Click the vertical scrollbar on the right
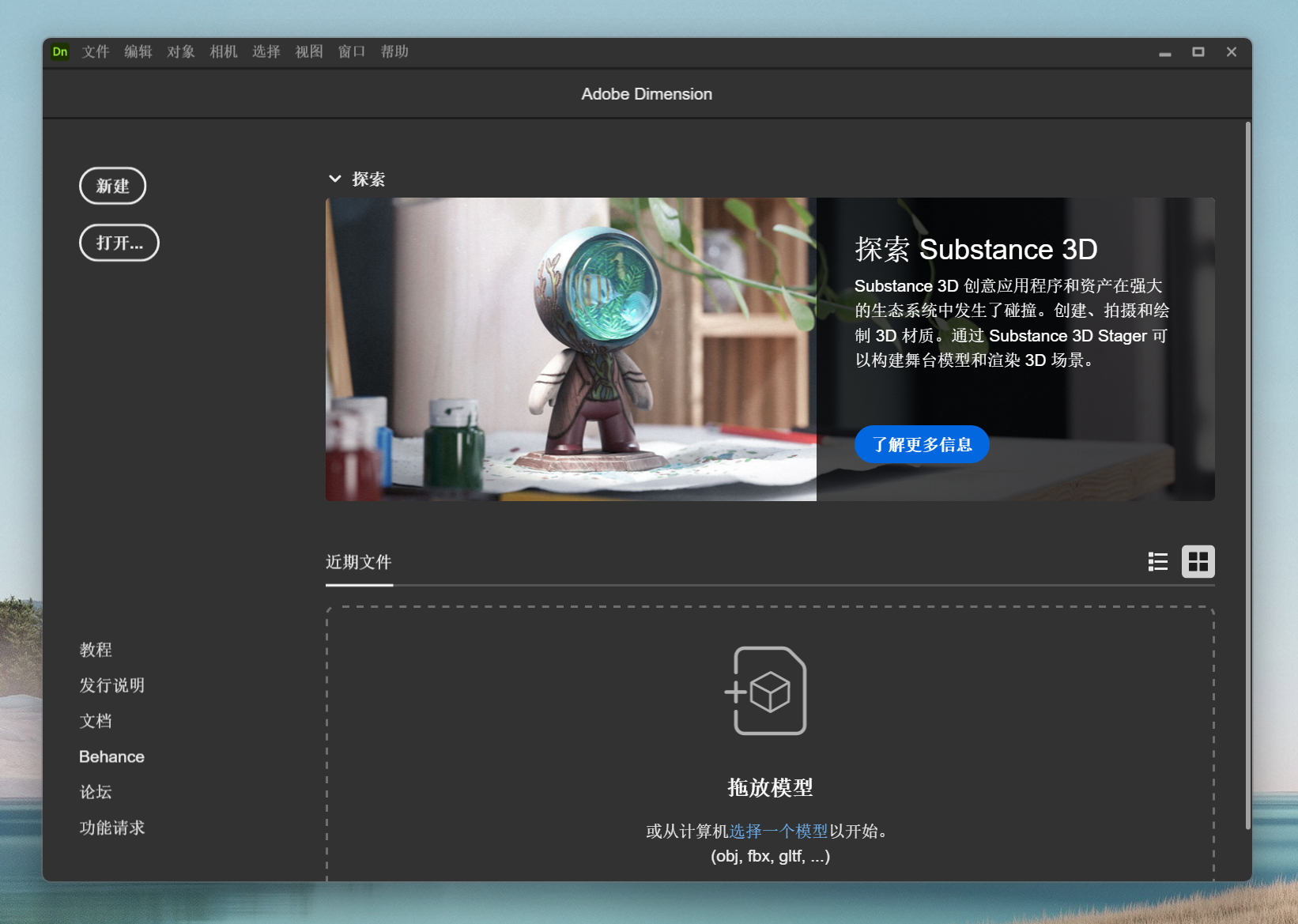 [1248, 474]
